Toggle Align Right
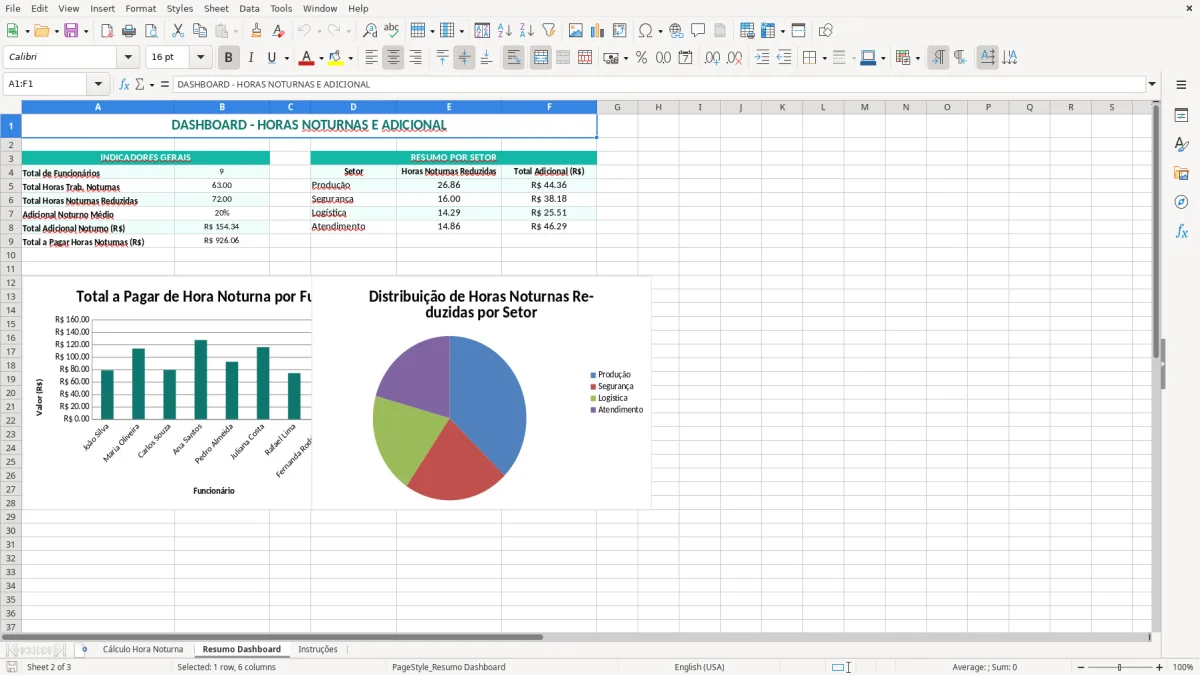This screenshot has width=1200, height=675. [x=415, y=58]
